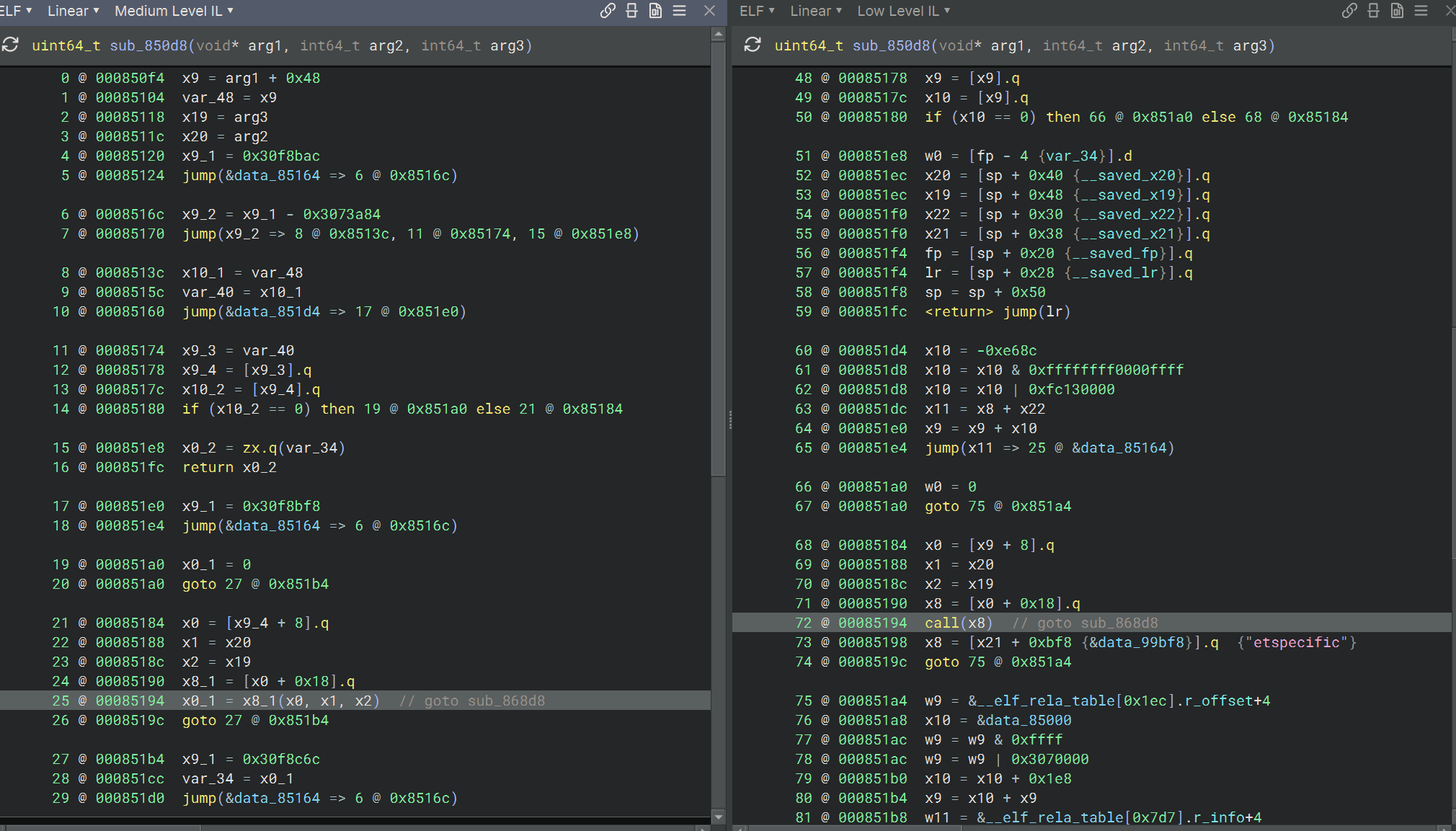Viewport: 1456px width, 831px height.
Task: Open the ELF menu in right pane
Action: pos(756,11)
